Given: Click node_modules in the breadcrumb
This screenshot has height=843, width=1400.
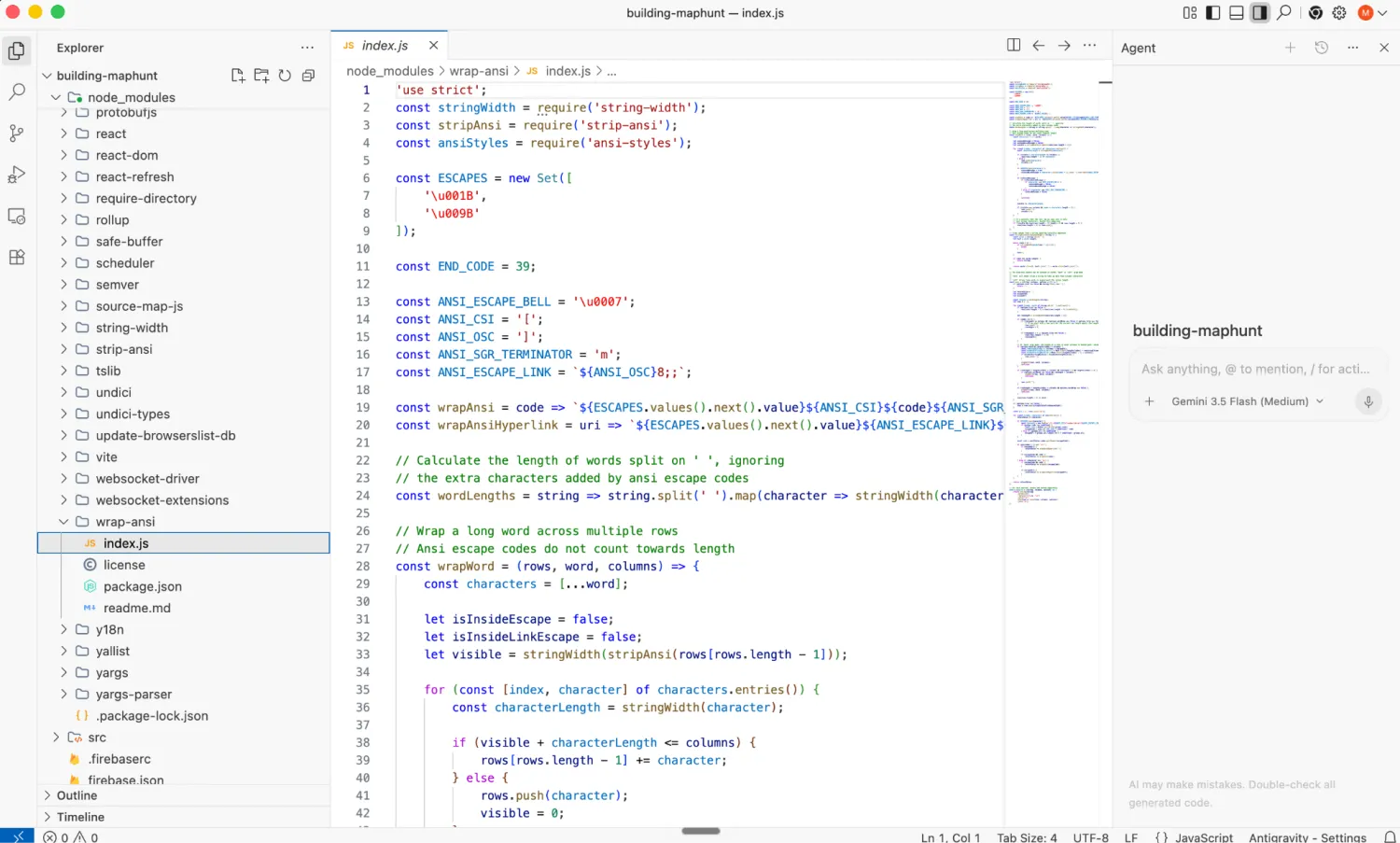Looking at the screenshot, I should [390, 71].
